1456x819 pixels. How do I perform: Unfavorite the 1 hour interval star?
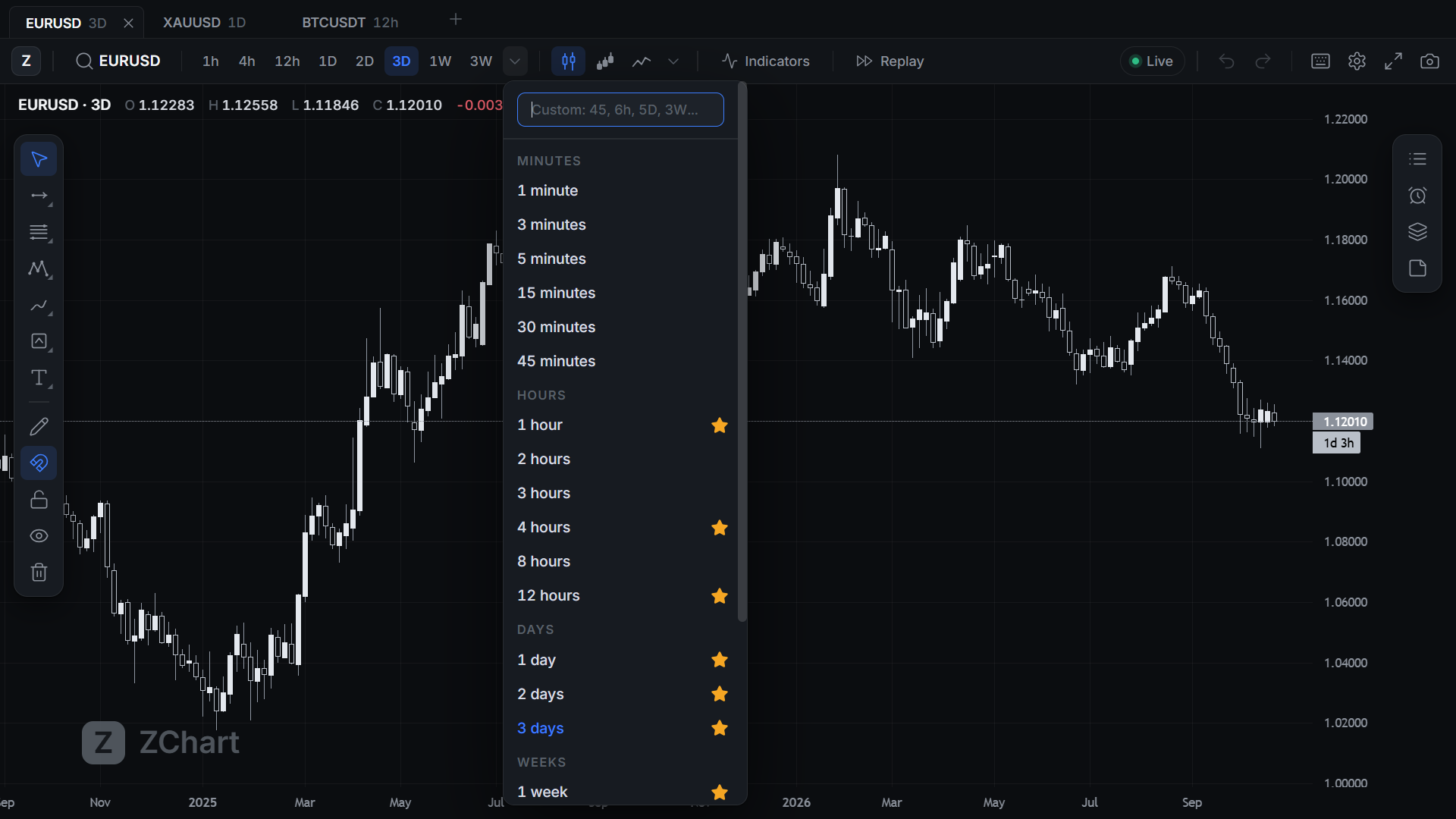pyautogui.click(x=720, y=425)
